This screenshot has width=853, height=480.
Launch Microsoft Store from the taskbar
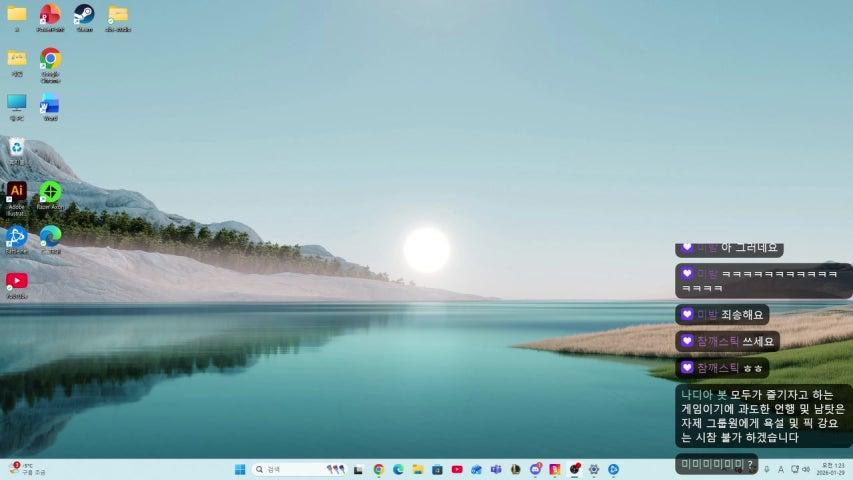(437, 469)
